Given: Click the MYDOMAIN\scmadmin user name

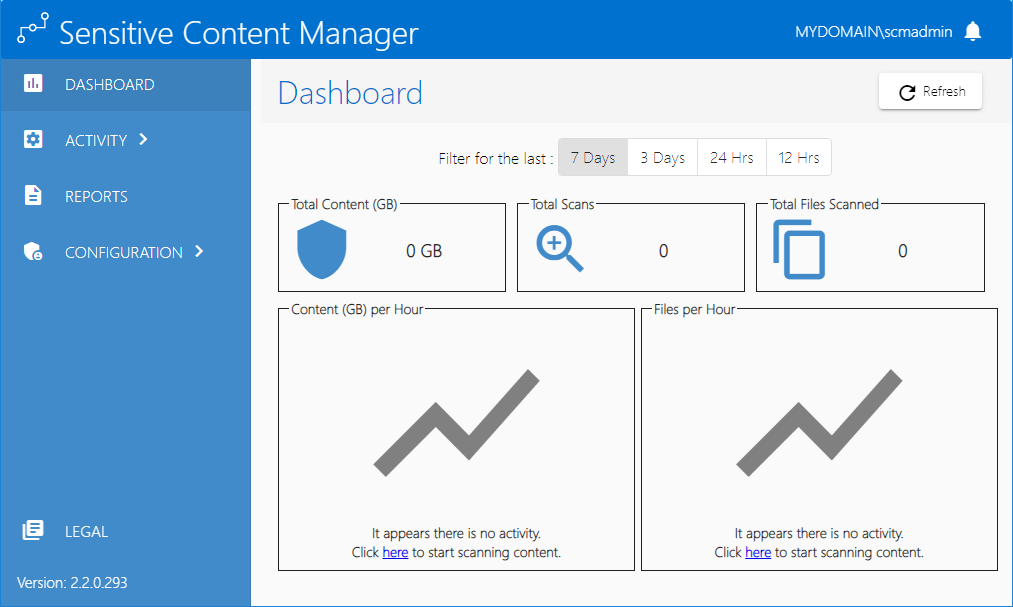Looking at the screenshot, I should [873, 32].
